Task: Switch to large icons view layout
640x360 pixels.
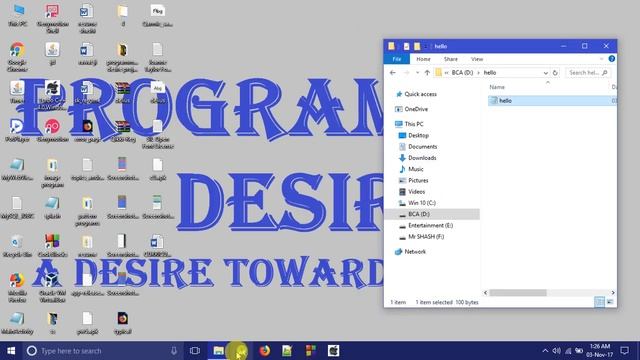Action: 610,302
